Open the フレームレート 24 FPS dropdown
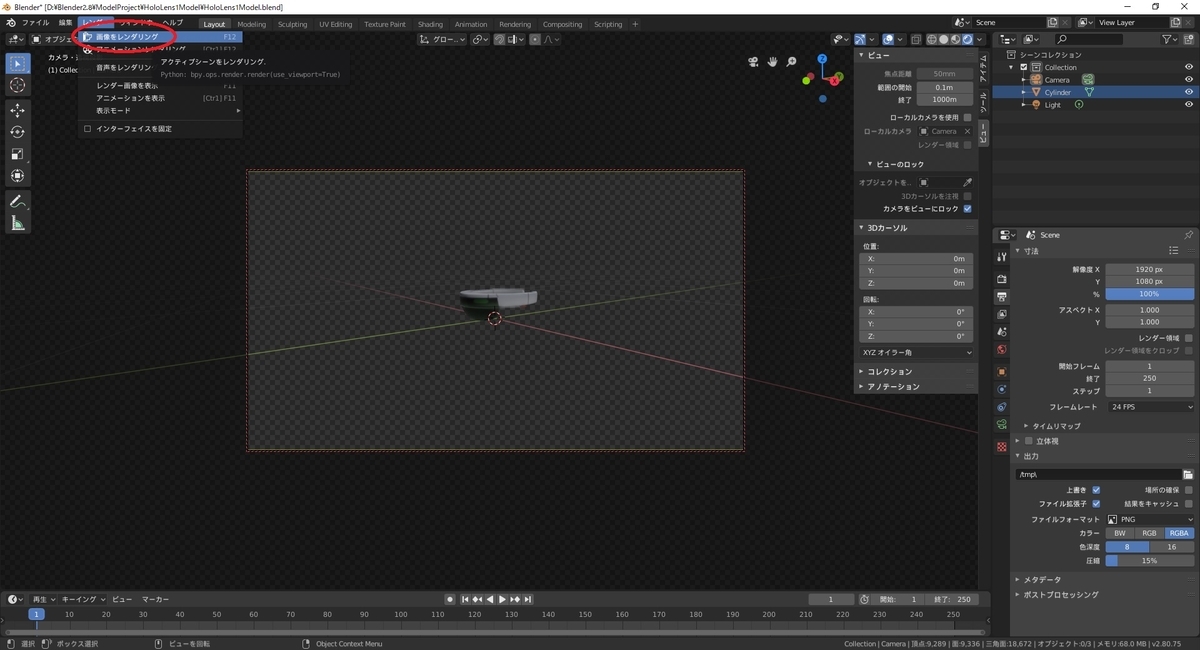1200x650 pixels. pos(1150,407)
